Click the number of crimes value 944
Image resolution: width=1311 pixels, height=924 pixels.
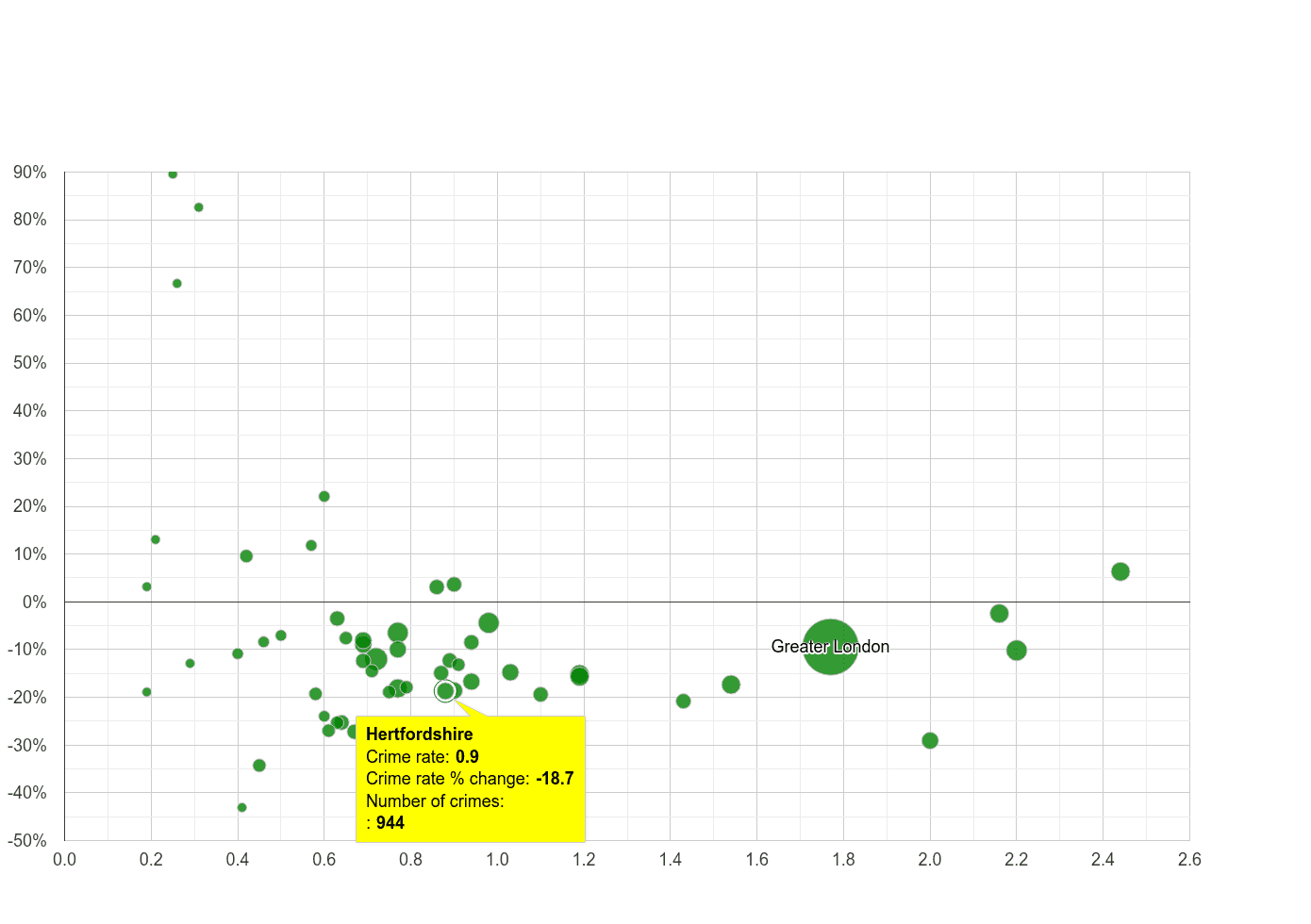click(x=390, y=823)
